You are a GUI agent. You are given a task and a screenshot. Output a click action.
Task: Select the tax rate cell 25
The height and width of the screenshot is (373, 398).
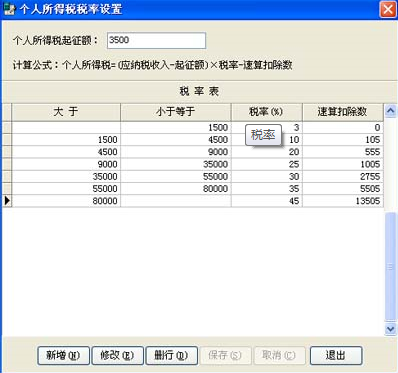coord(267,164)
